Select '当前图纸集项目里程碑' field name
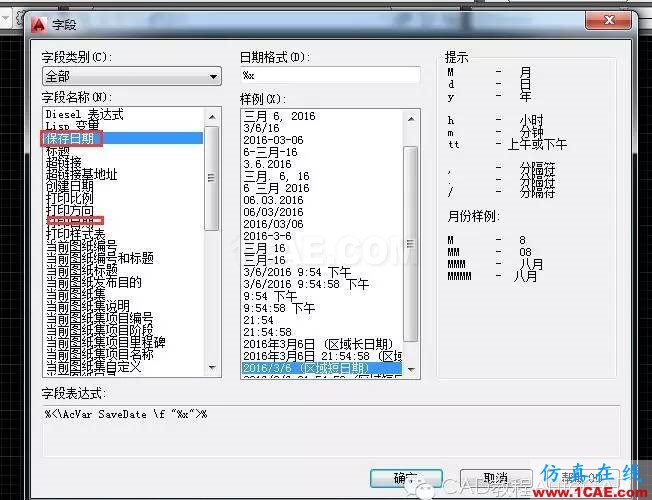 point(106,342)
